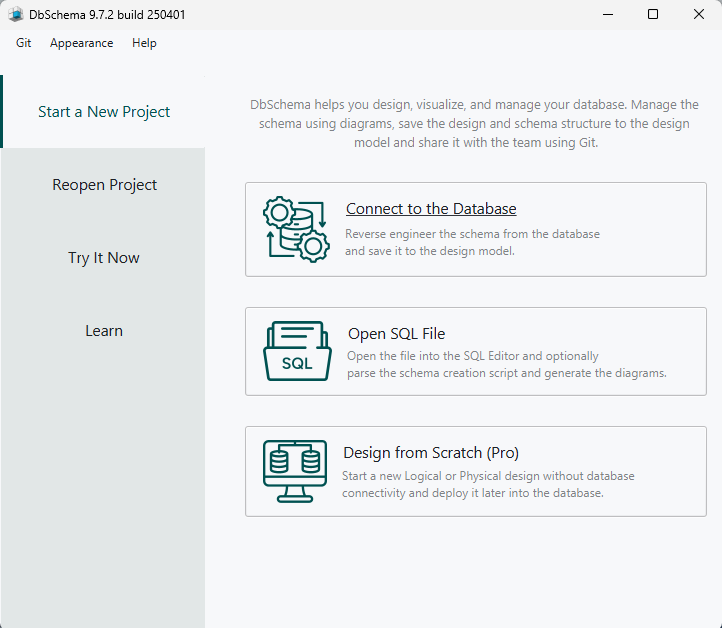Choose the Open SQL File title
The height and width of the screenshot is (628, 722).
coord(396,333)
